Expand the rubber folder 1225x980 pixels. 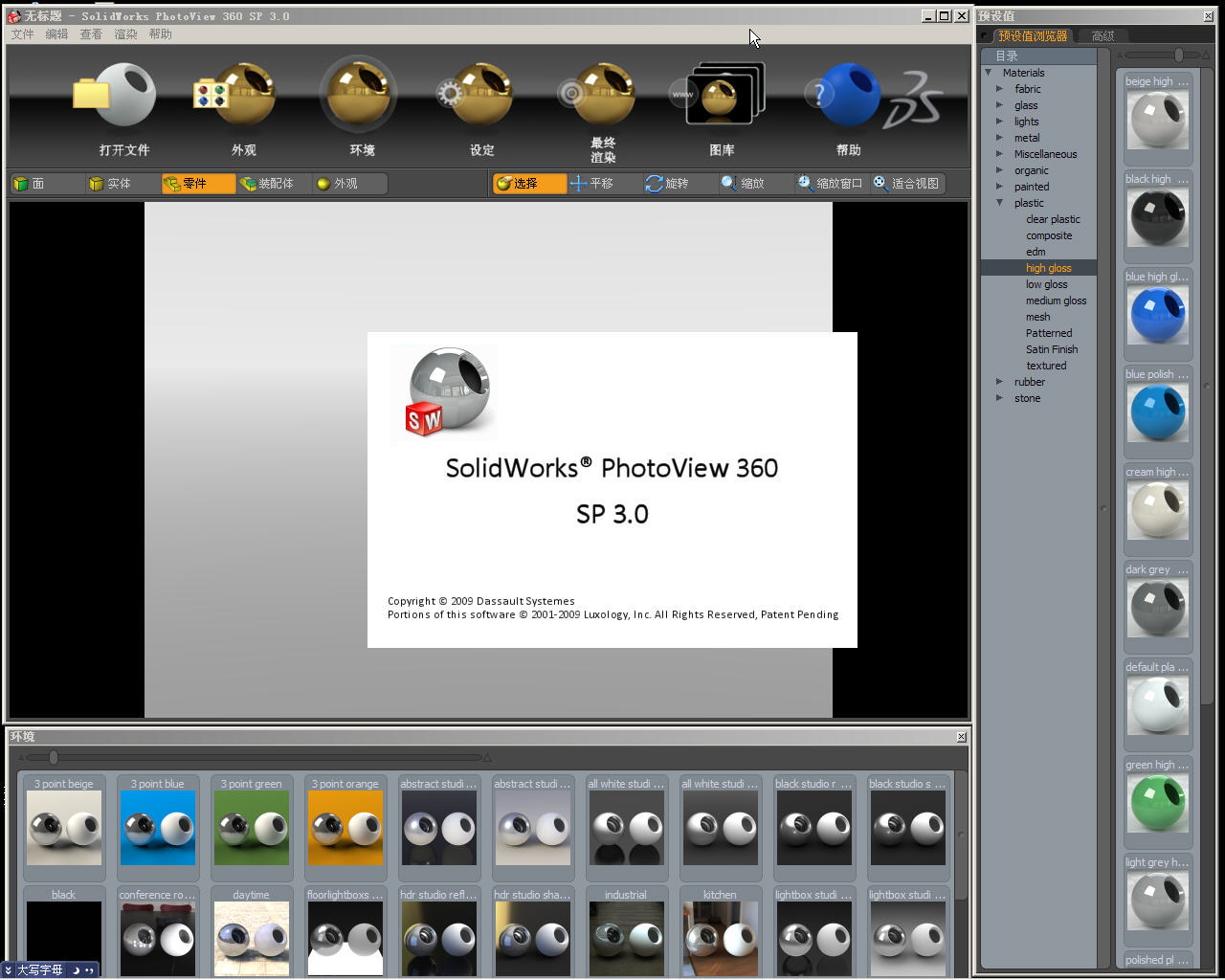pos(1000,382)
